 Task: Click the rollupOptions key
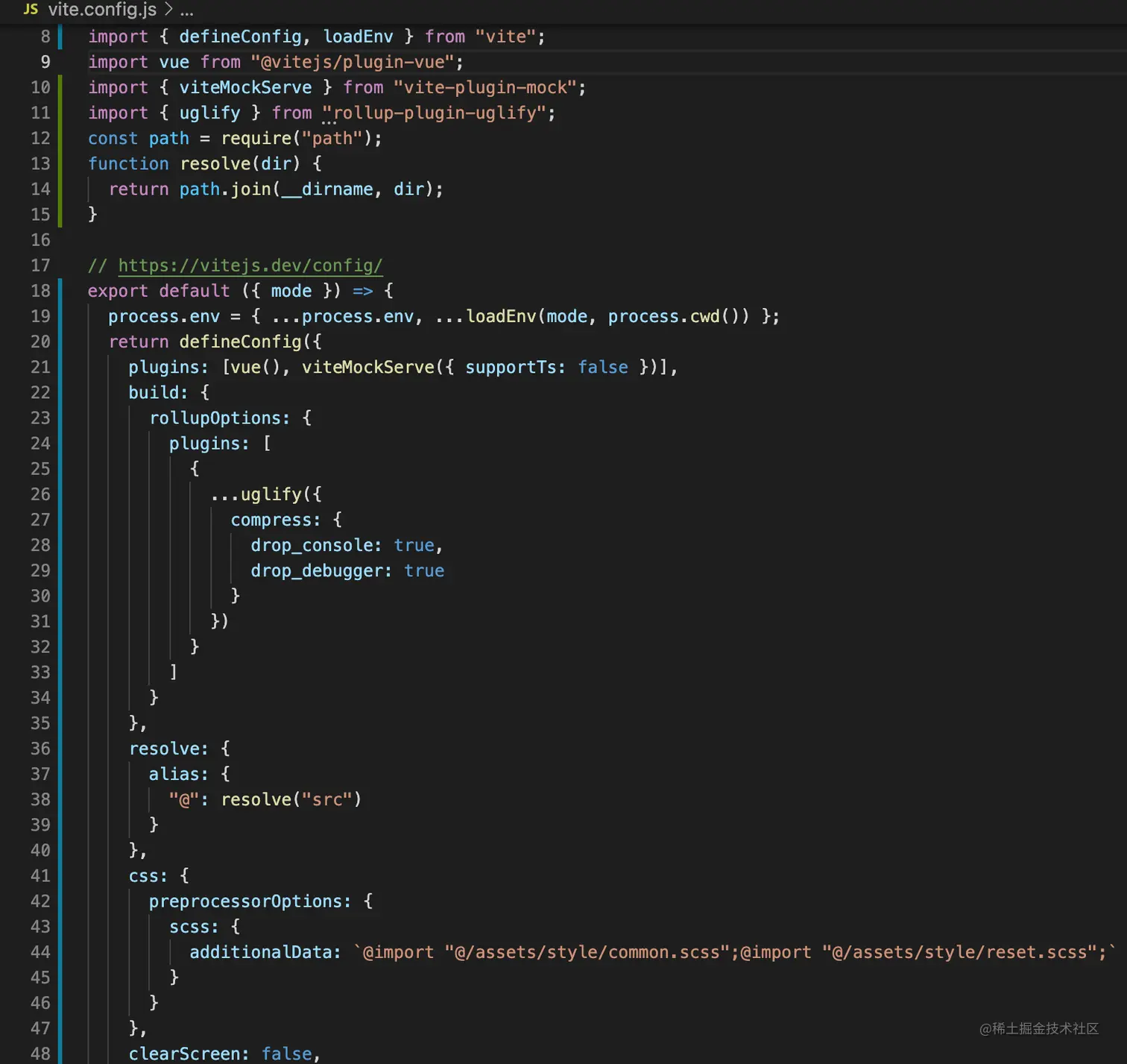point(215,418)
